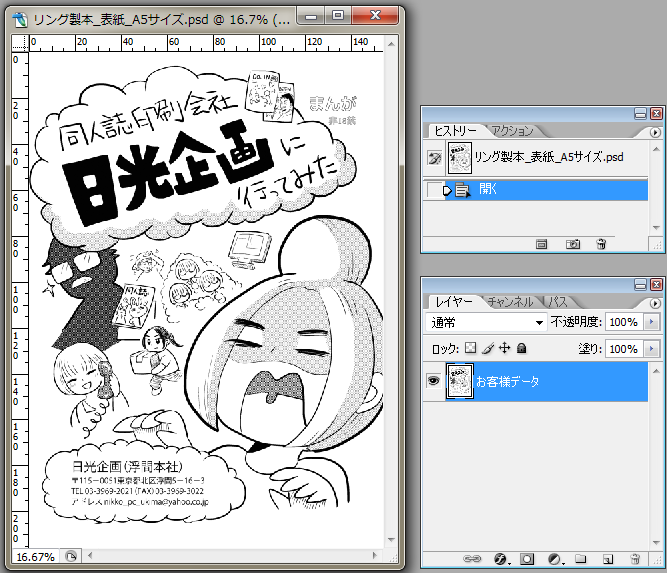
Task: Toggle lock transparent pixels
Action: (470, 348)
